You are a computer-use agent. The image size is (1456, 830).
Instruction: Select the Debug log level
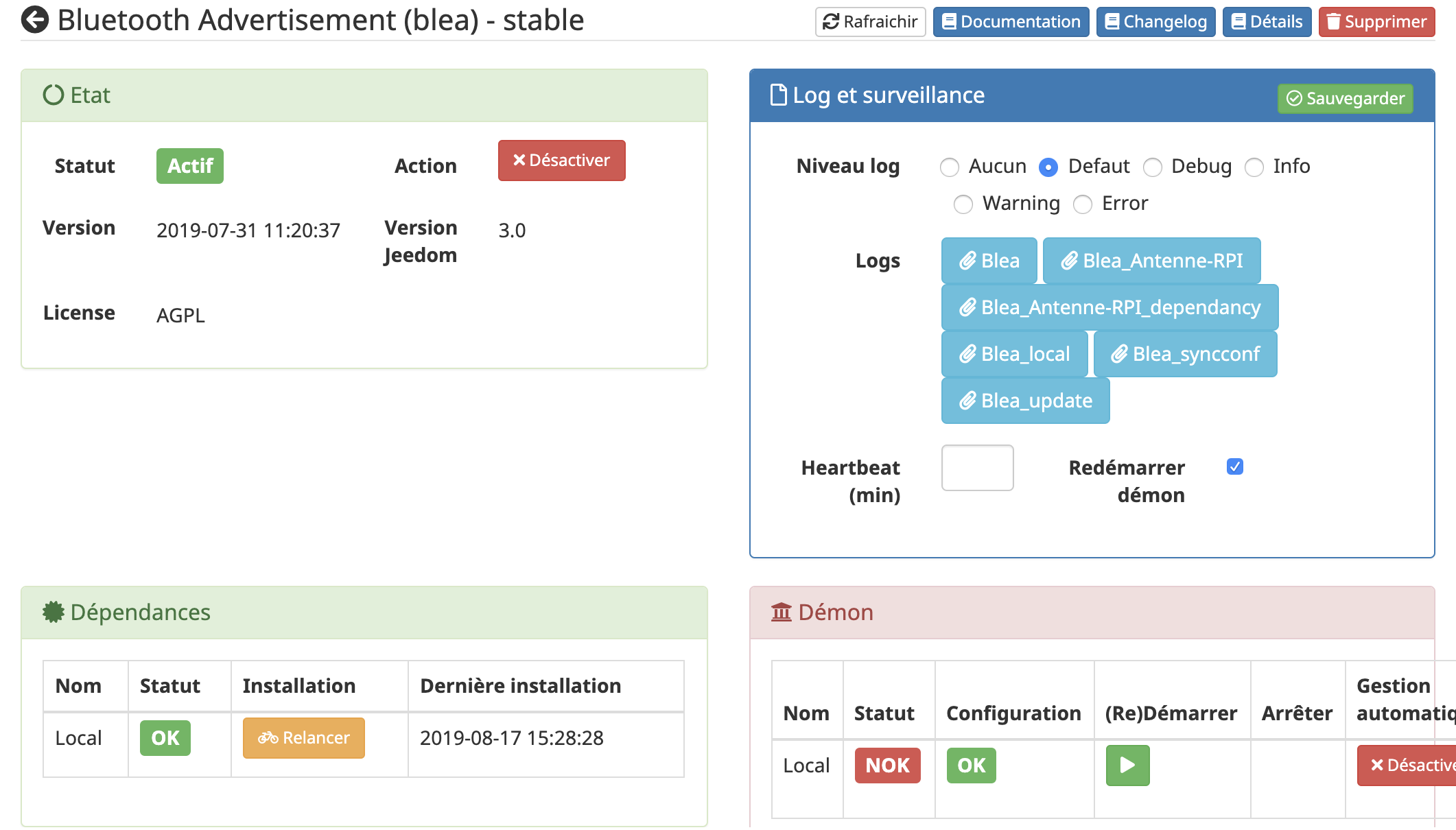point(1153,167)
